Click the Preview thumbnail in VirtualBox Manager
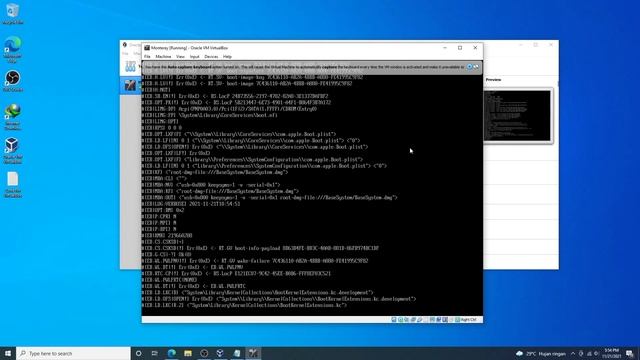The image size is (640, 360). (518, 116)
